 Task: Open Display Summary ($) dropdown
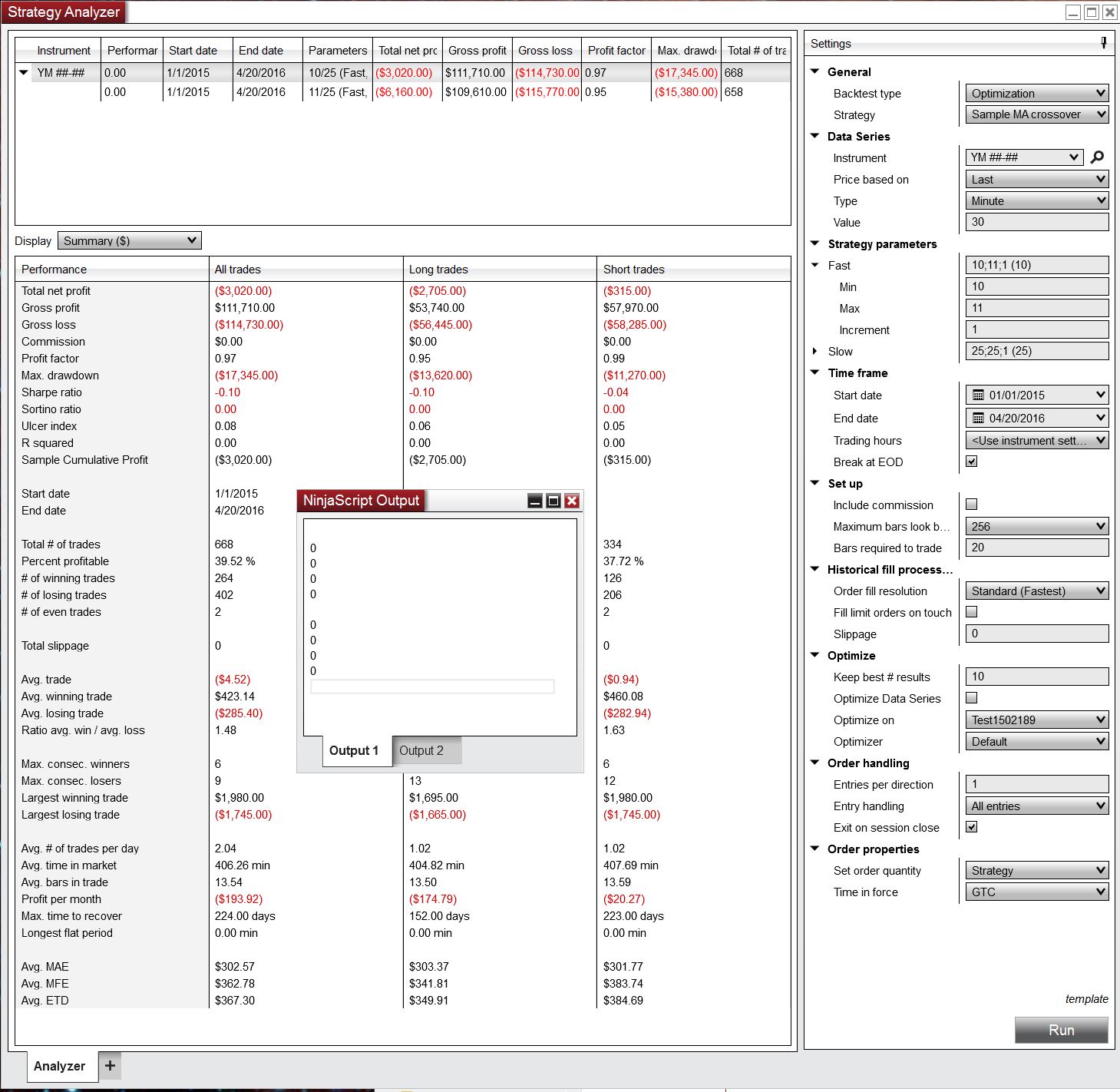click(129, 241)
